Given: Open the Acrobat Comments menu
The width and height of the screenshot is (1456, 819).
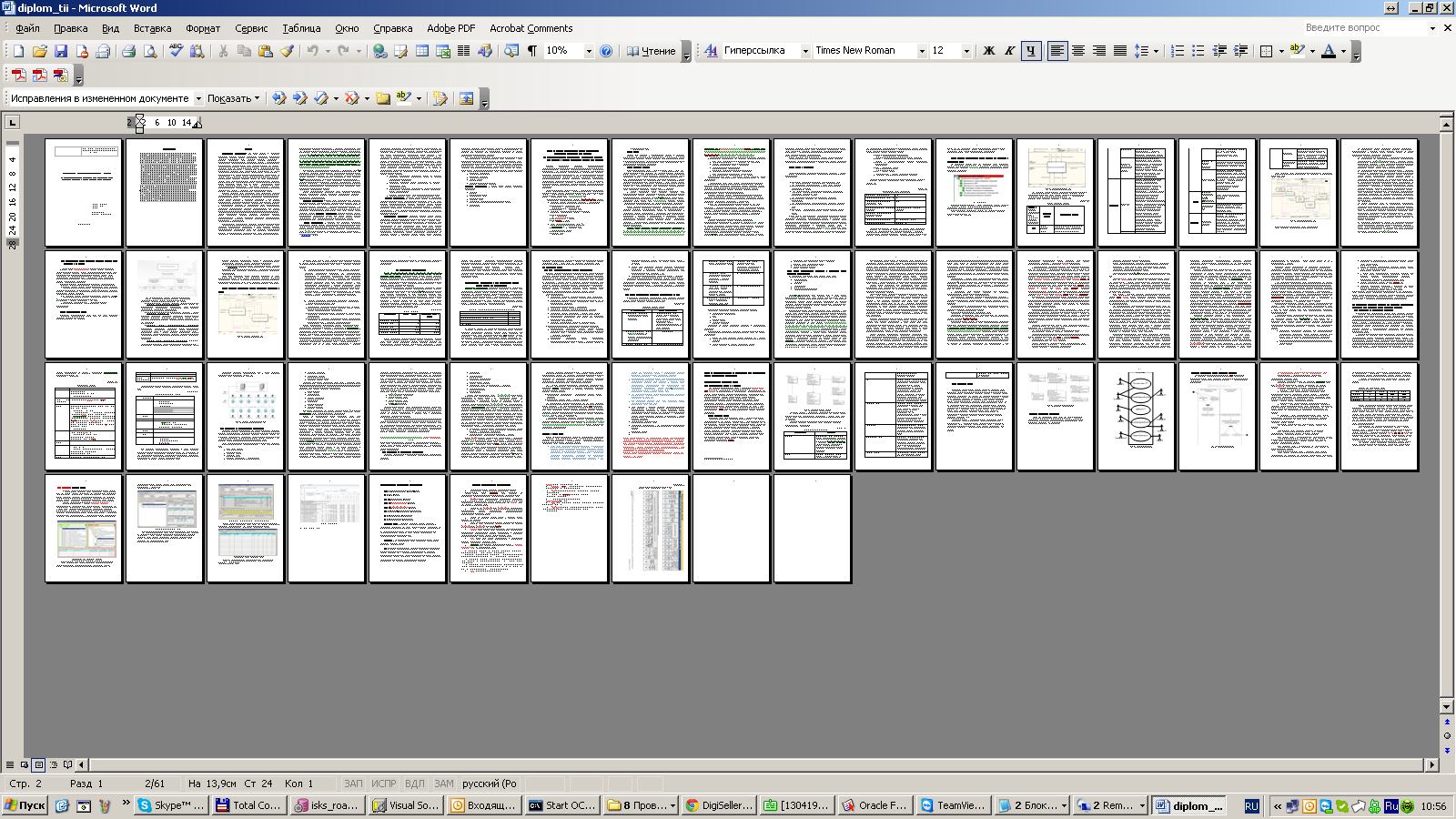Looking at the screenshot, I should point(531,28).
